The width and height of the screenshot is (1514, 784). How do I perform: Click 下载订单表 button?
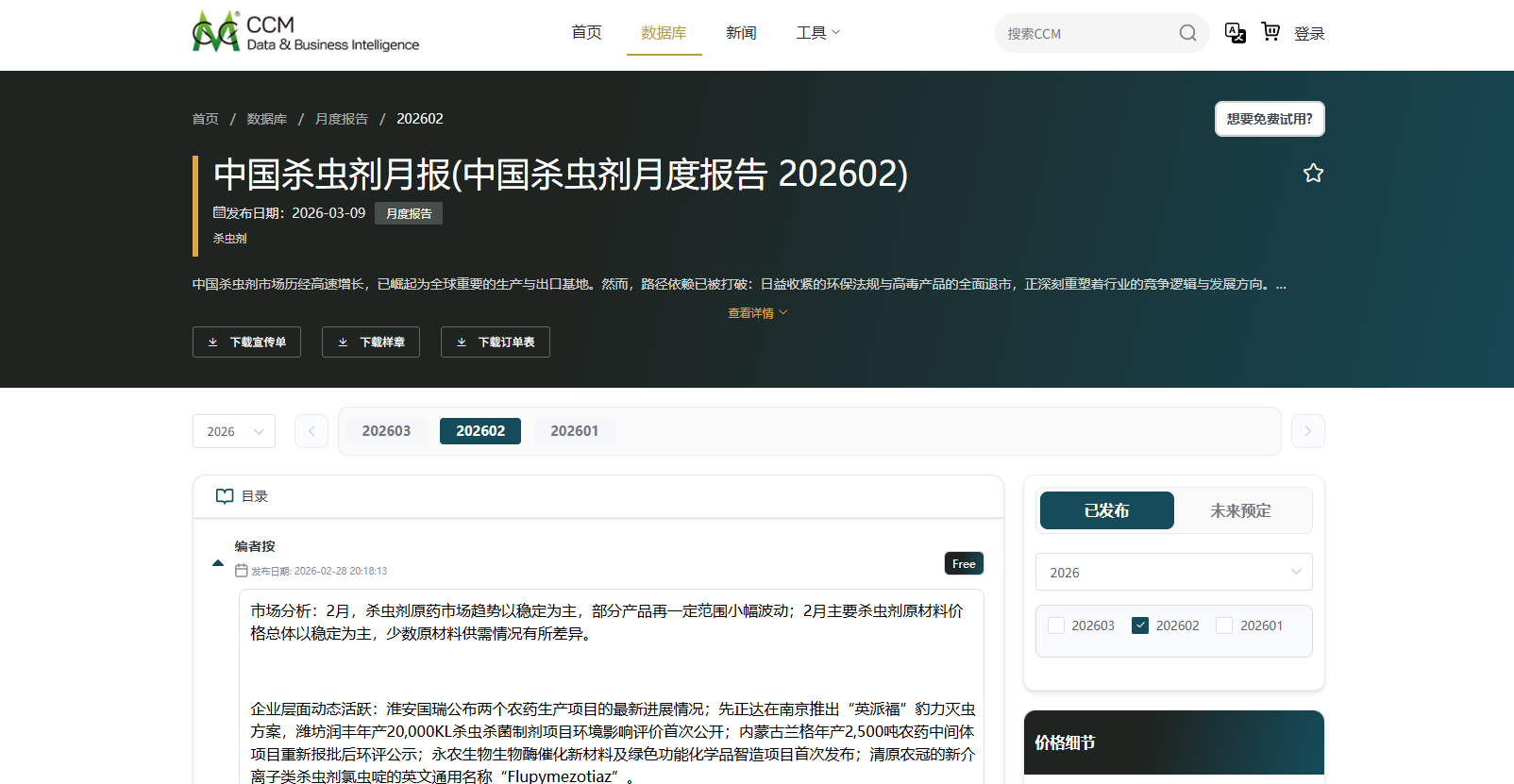point(496,342)
